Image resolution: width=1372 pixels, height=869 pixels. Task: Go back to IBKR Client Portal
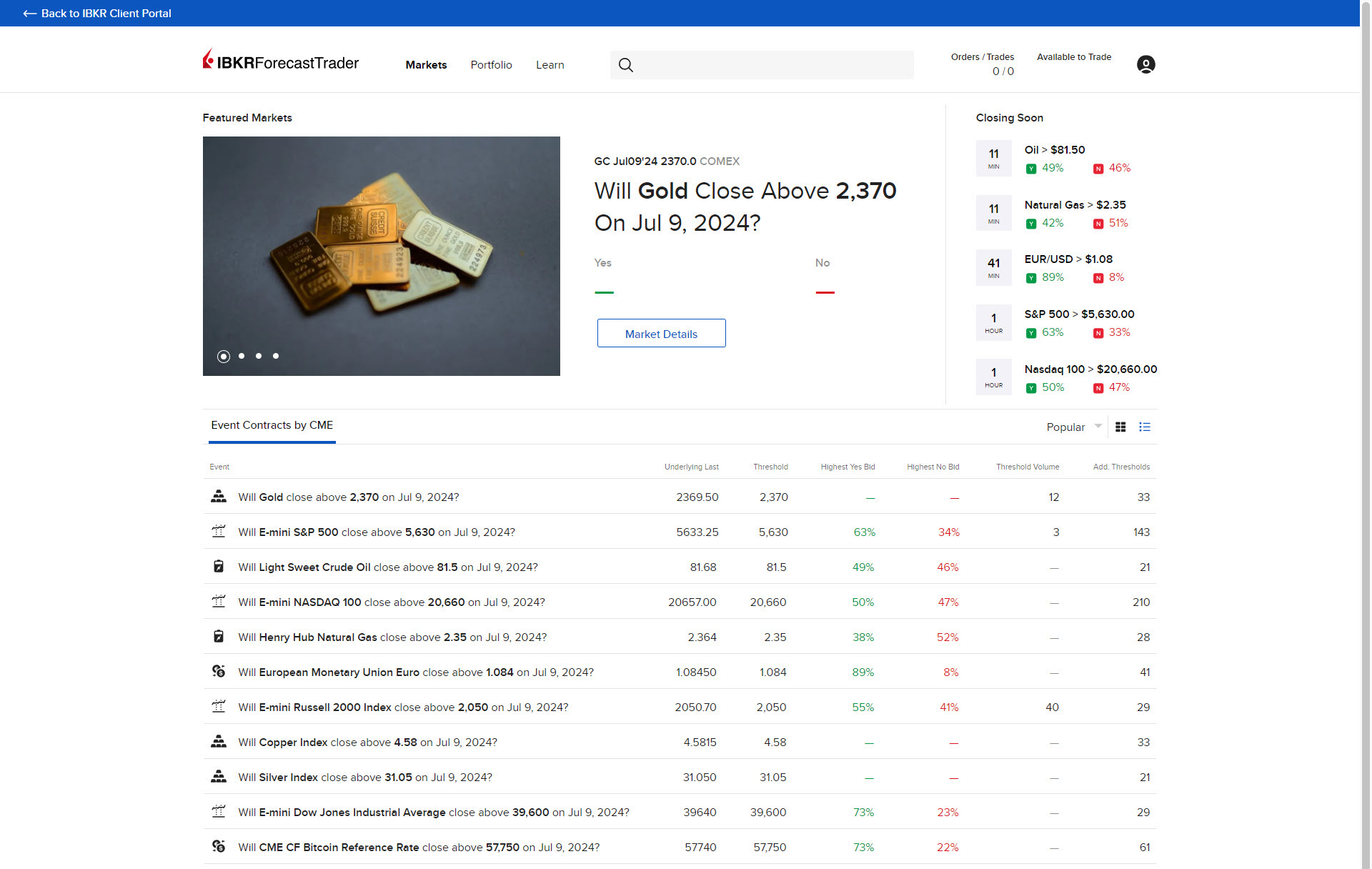pos(96,13)
